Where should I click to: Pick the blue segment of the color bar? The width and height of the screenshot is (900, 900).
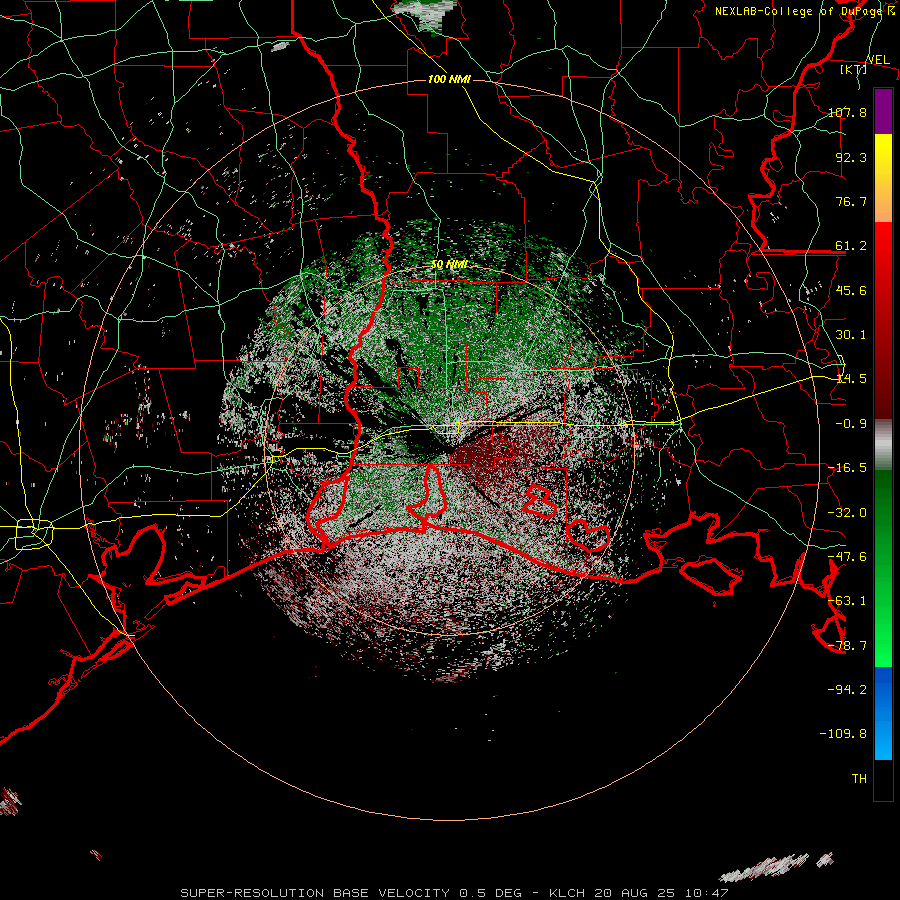point(883,713)
